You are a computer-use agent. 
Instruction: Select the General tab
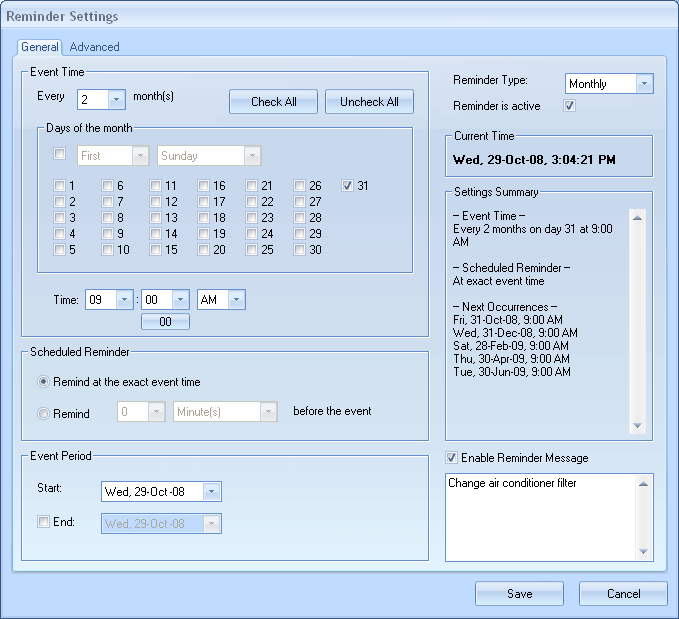point(40,47)
